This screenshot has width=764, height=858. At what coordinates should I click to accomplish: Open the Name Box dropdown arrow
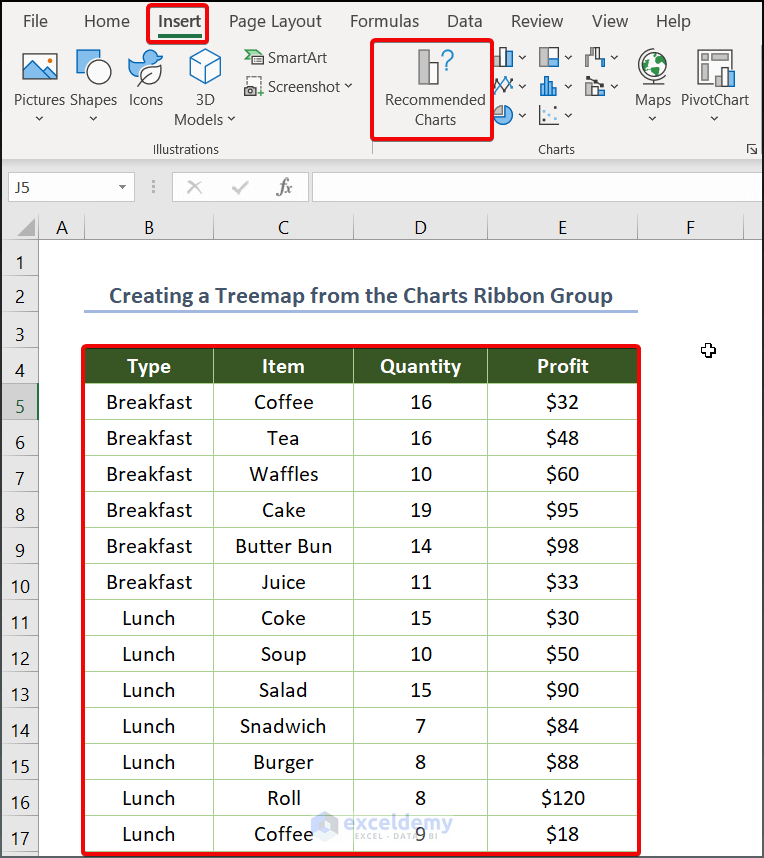click(123, 187)
